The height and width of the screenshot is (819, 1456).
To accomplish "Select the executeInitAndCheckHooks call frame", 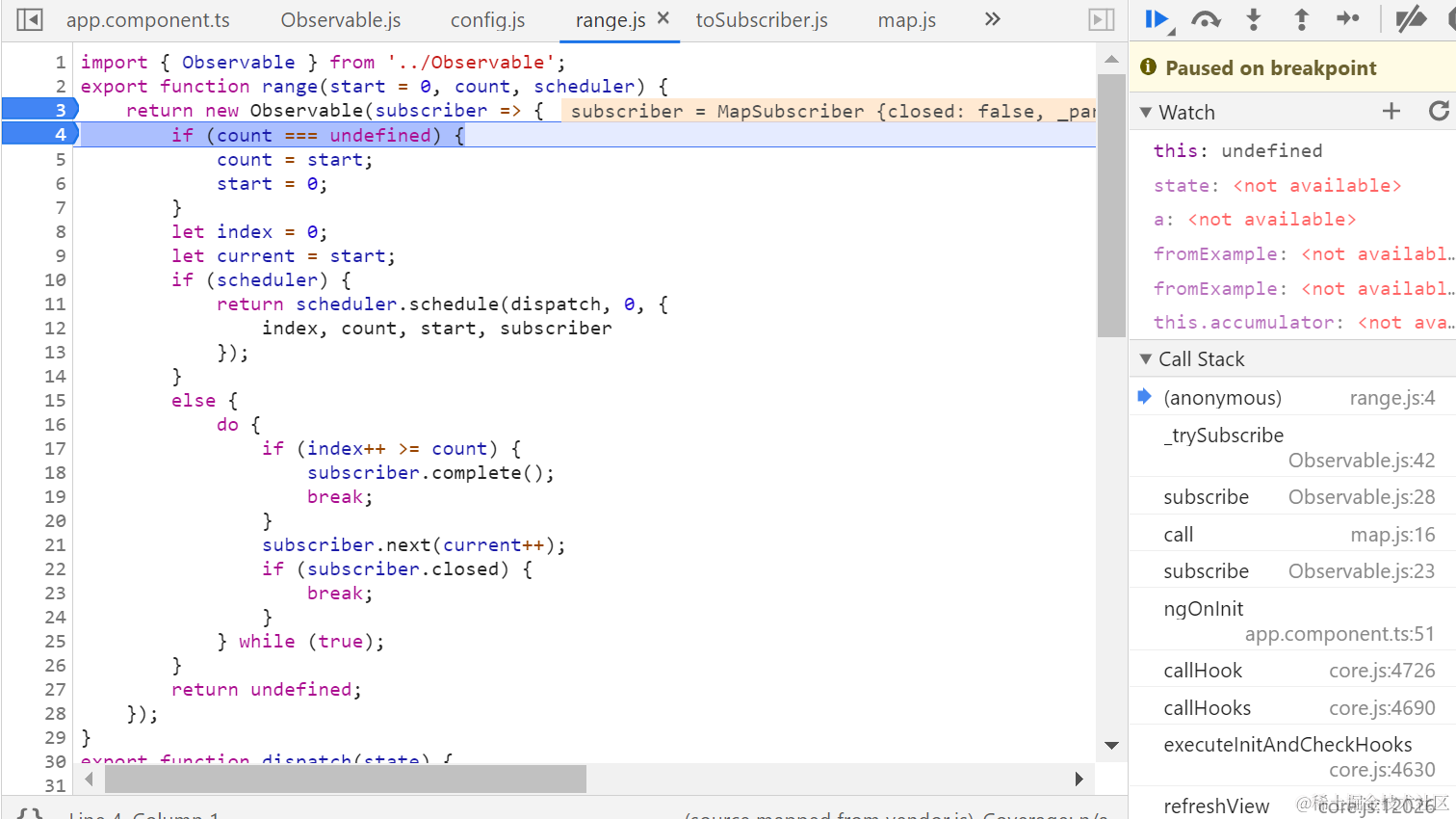I will [x=1292, y=756].
